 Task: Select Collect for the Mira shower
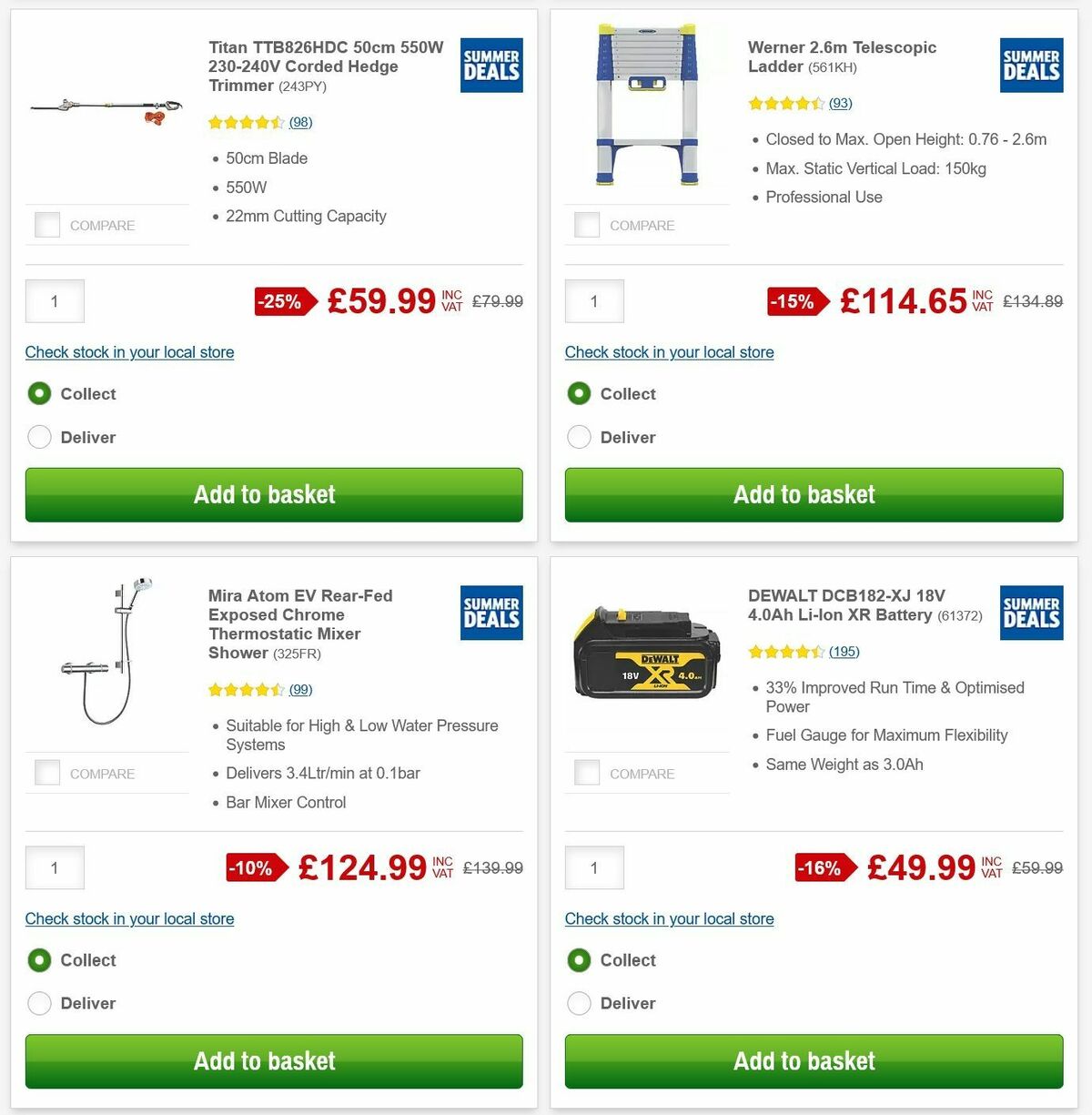pyautogui.click(x=39, y=960)
